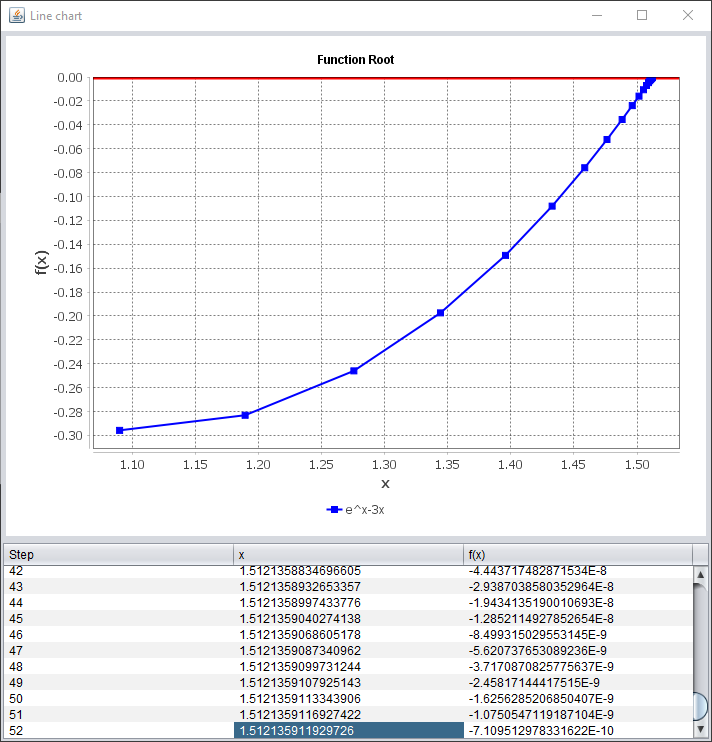The width and height of the screenshot is (712, 742).
Task: Select f(x) value -2.45817144417515E-9
Action: pyautogui.click(x=578, y=682)
